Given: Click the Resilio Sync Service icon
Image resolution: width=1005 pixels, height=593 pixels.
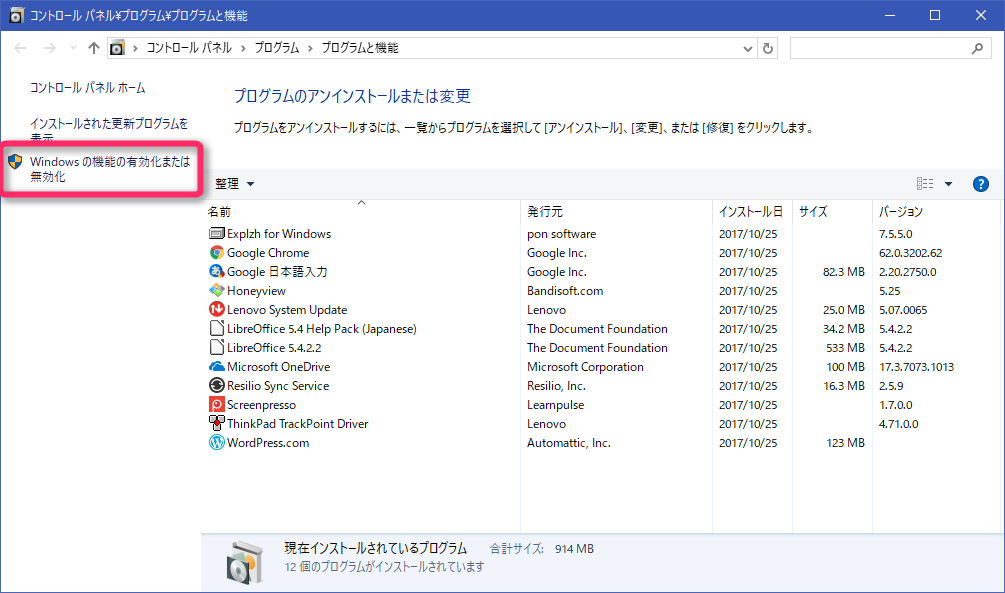Looking at the screenshot, I should pos(217,385).
